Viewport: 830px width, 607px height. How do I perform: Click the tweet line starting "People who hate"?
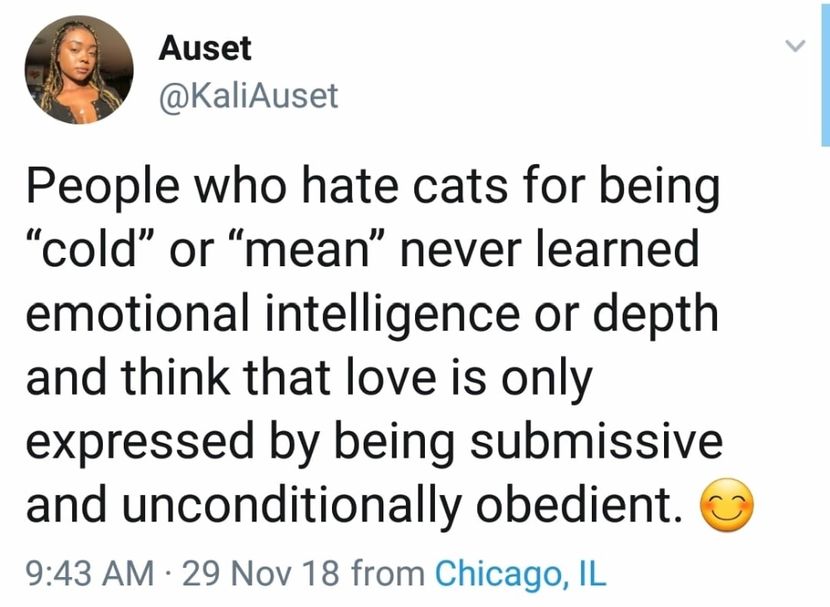(372, 187)
